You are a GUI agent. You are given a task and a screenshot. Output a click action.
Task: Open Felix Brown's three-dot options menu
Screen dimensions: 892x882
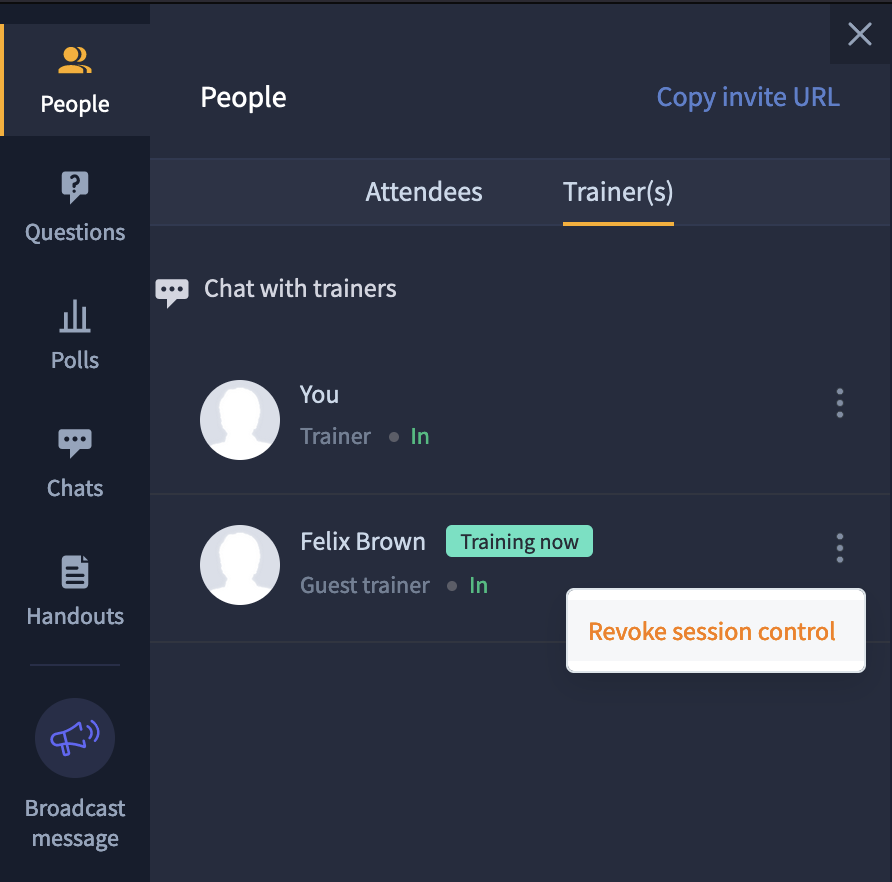[x=840, y=549]
